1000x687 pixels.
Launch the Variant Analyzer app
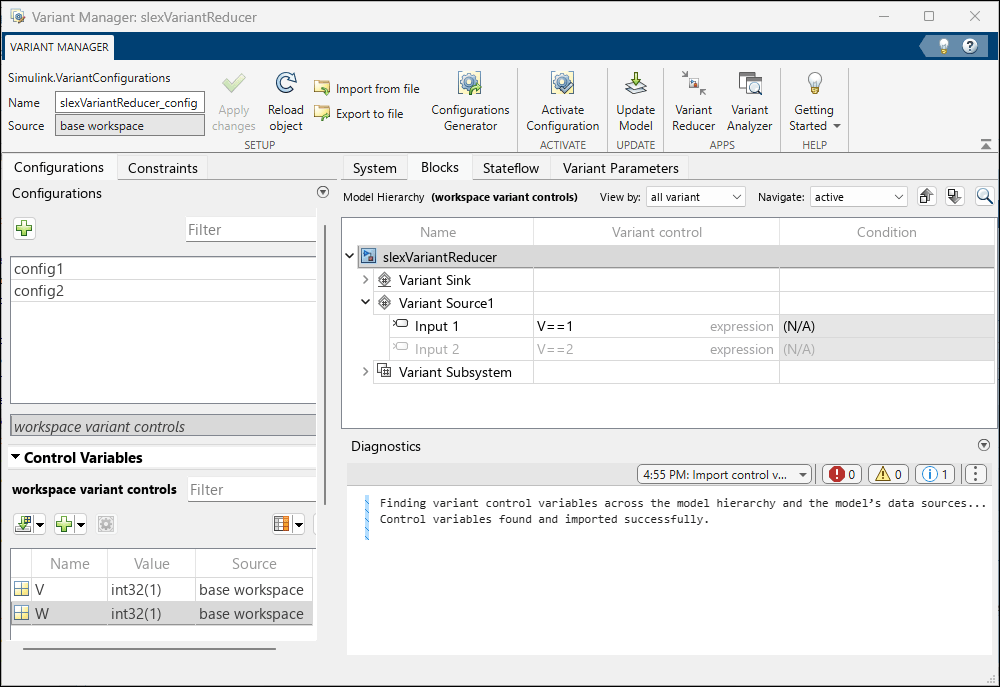tap(749, 101)
